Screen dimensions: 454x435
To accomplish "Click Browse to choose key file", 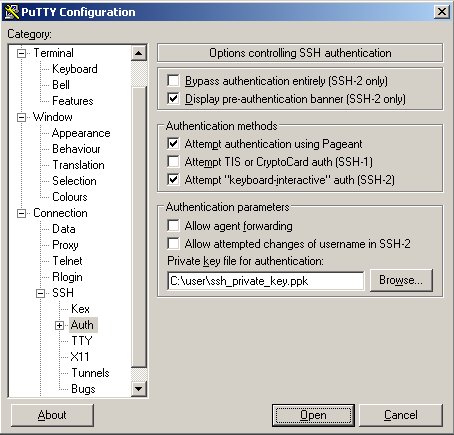I will click(401, 280).
